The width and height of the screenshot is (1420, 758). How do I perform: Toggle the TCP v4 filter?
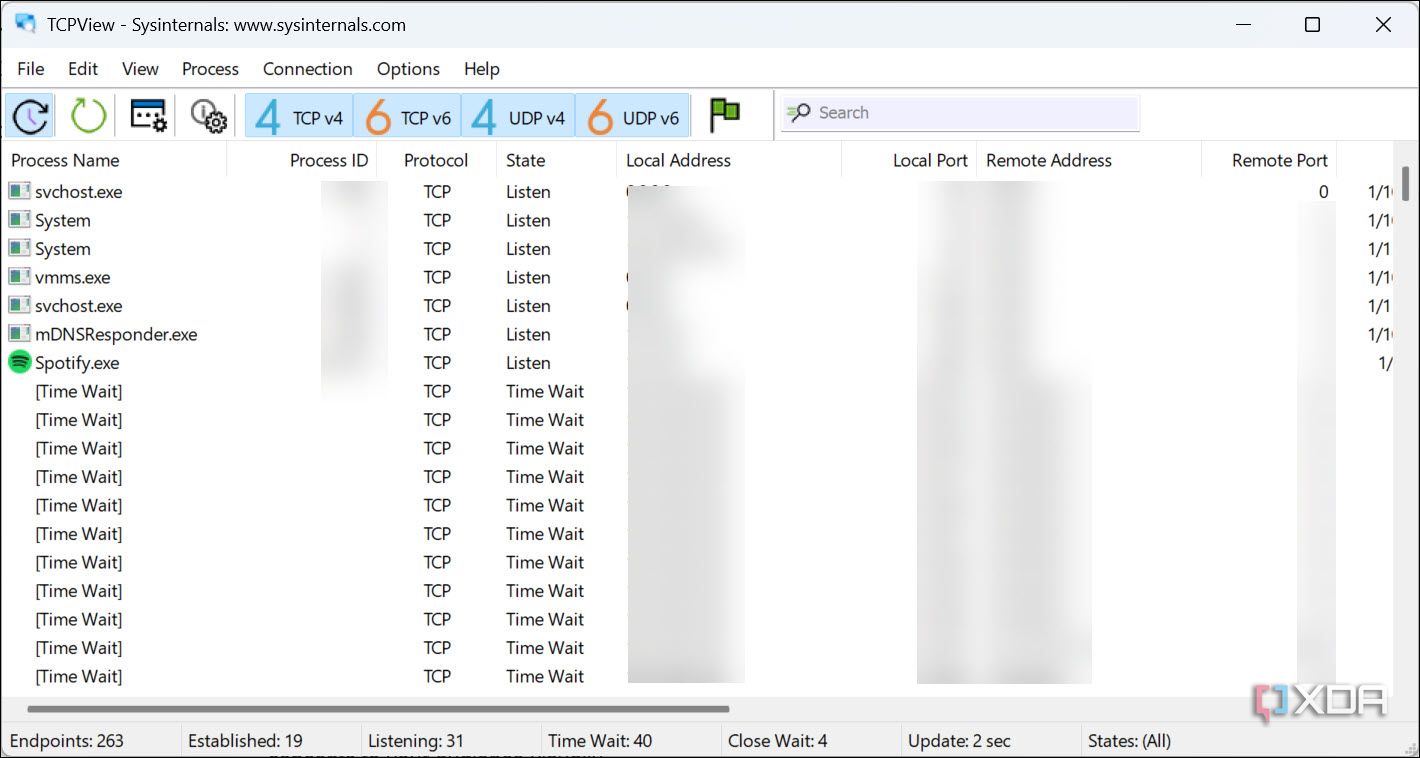pyautogui.click(x=298, y=116)
